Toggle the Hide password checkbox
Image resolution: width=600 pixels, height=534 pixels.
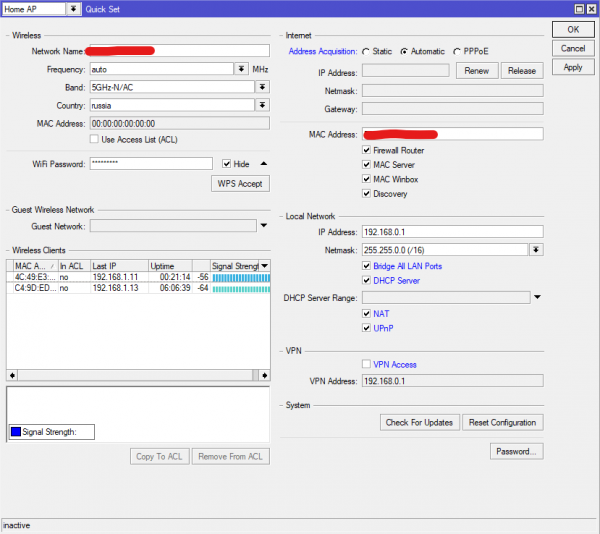pyautogui.click(x=228, y=164)
